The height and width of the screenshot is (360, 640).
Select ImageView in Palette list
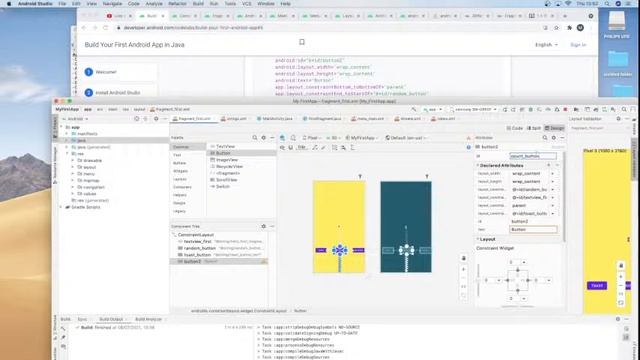pyautogui.click(x=227, y=160)
